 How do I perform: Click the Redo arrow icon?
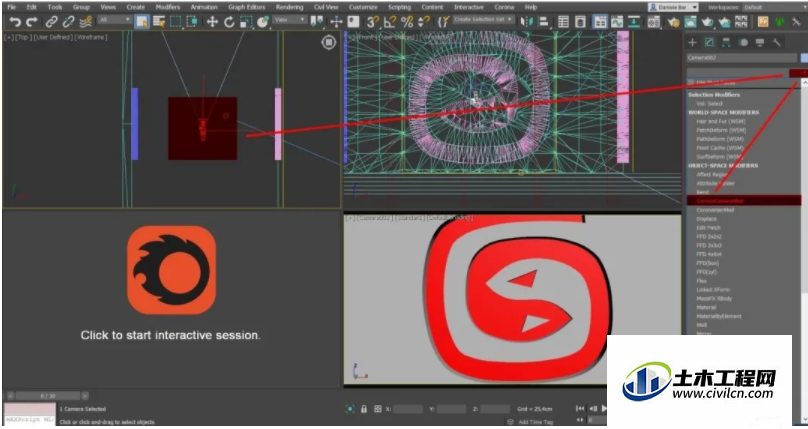(32, 22)
